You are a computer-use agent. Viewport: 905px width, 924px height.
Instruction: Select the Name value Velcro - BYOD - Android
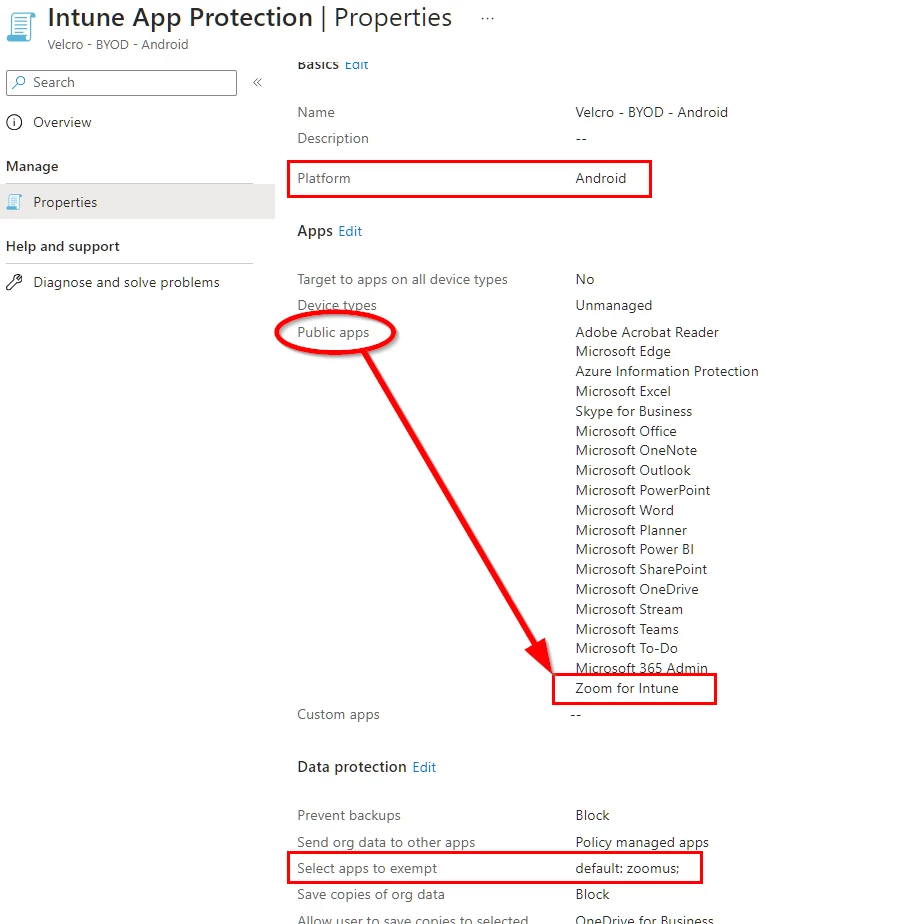pyautogui.click(x=651, y=113)
